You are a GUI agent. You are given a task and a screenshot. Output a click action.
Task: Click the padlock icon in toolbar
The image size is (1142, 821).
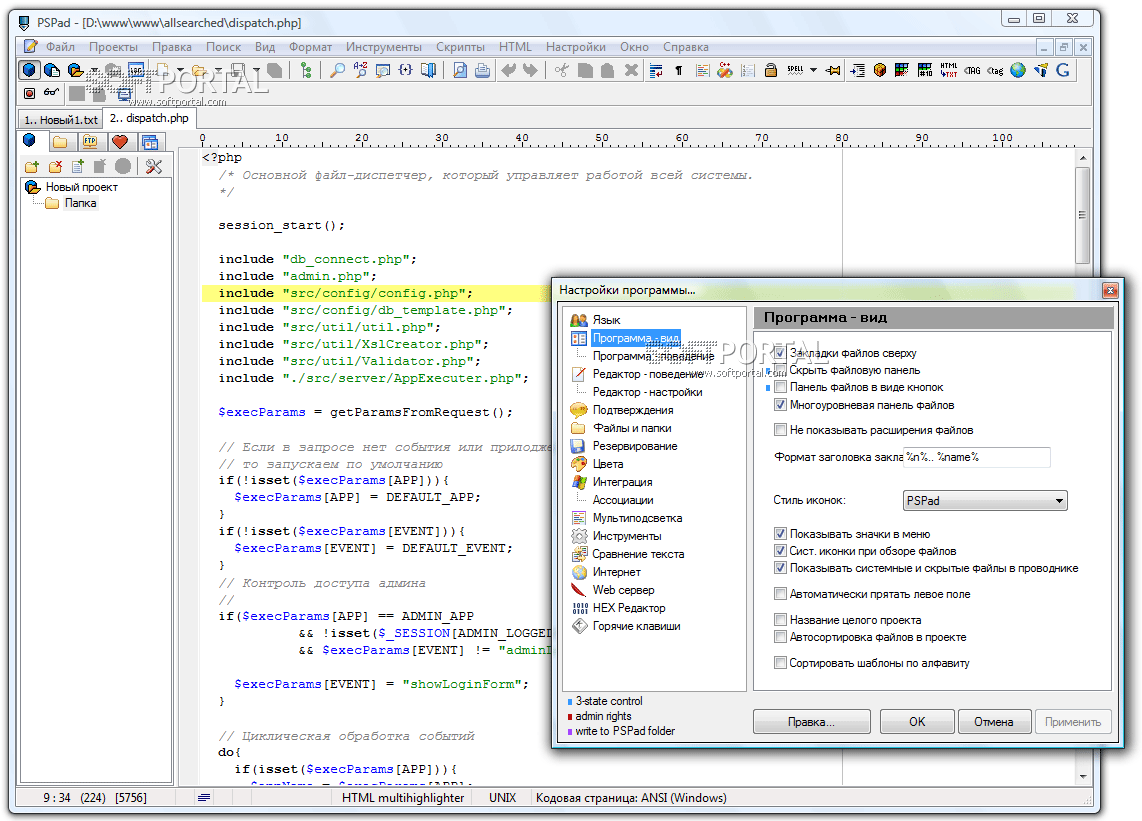[x=770, y=70]
